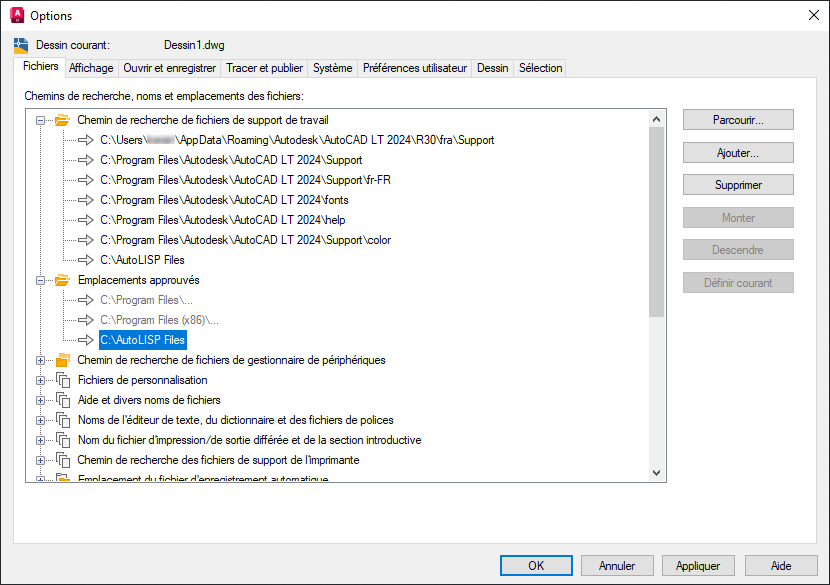The height and width of the screenshot is (585, 830).
Task: Collapse Chemin de recherche de fichiers de support
Action: point(40,121)
